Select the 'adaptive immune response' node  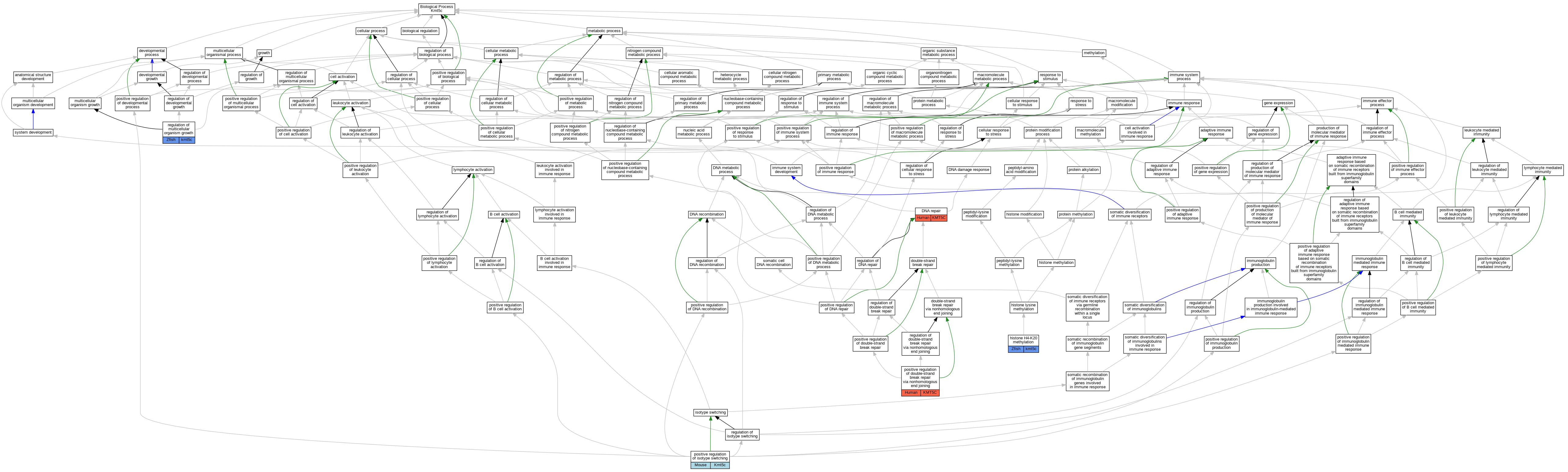click(x=1216, y=132)
